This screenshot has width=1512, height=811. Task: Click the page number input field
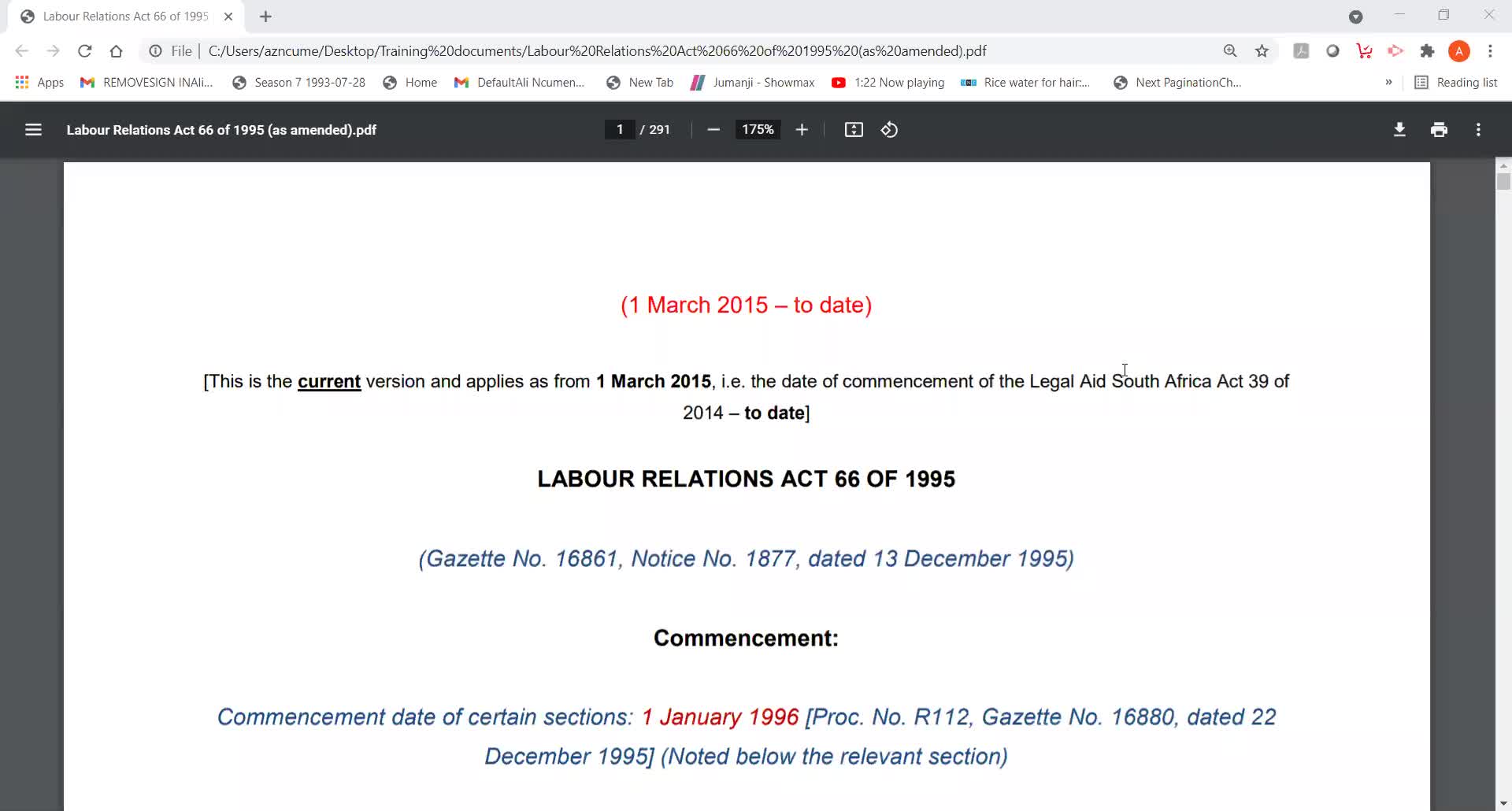click(x=620, y=130)
